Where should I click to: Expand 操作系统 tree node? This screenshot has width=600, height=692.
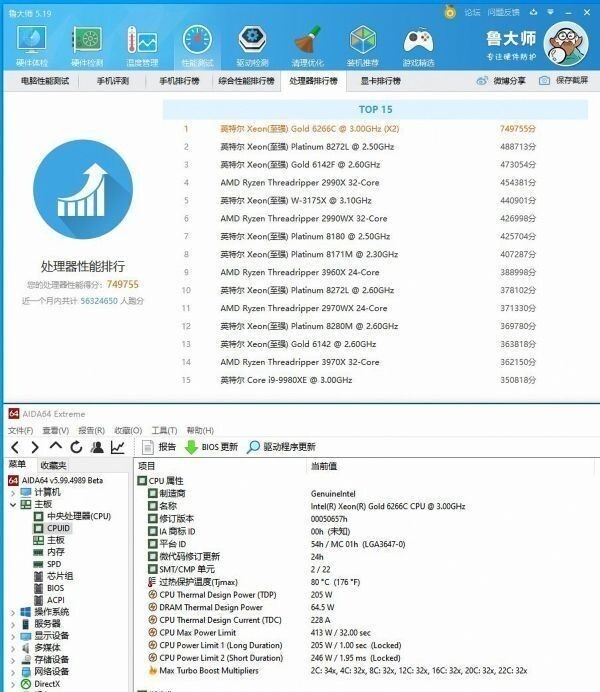[x=13, y=613]
